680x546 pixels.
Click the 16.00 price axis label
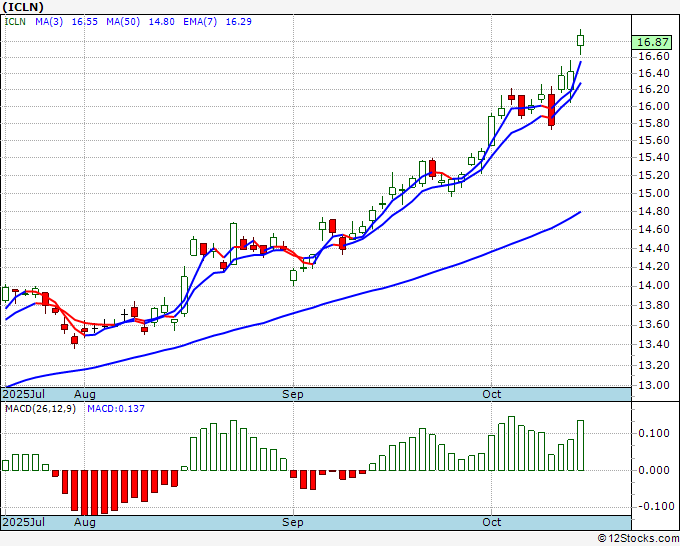(x=654, y=106)
